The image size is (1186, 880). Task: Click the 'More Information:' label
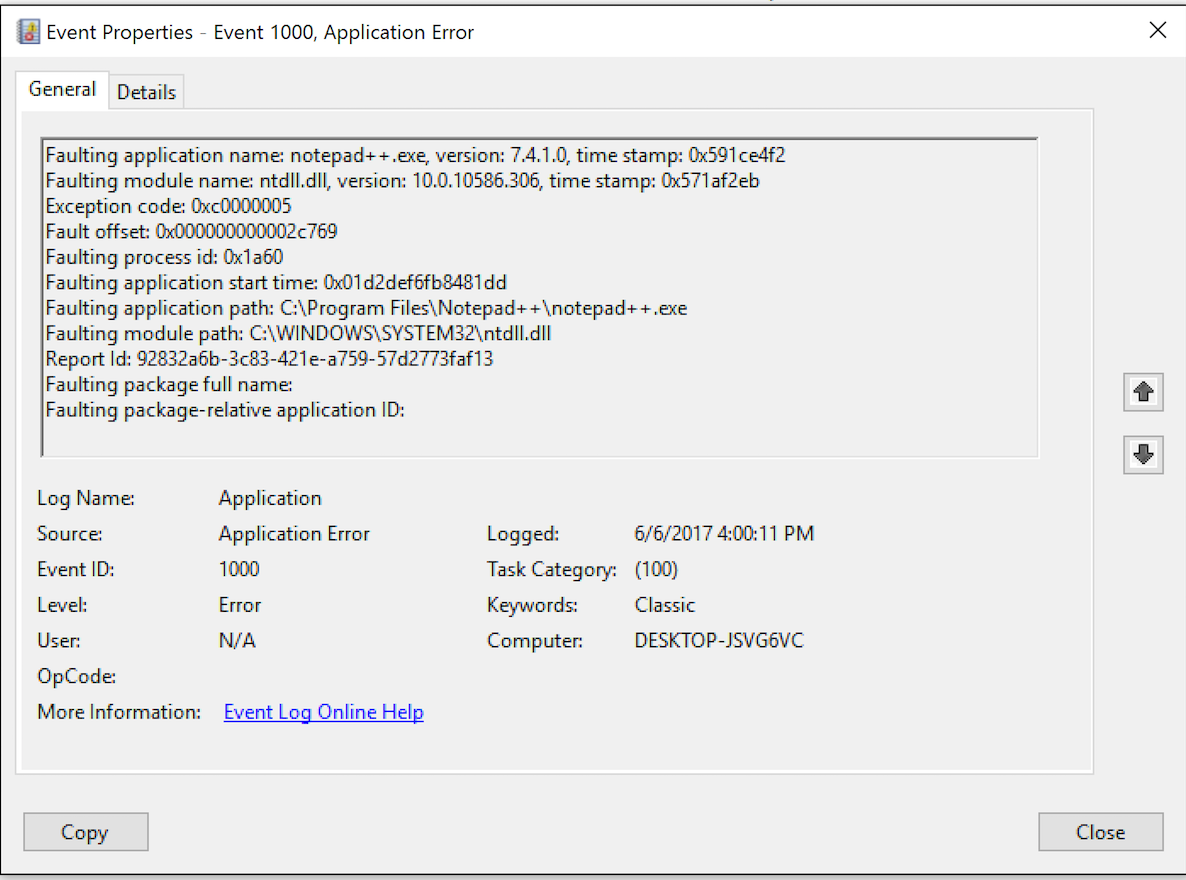point(119,712)
